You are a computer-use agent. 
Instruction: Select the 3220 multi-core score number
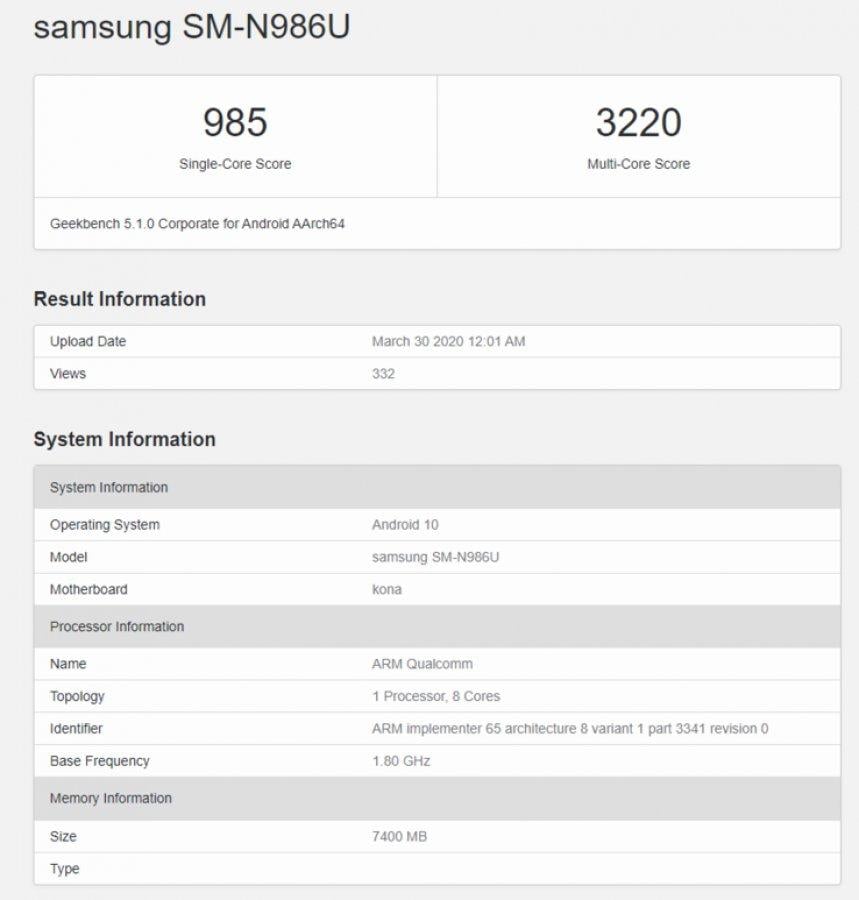pyautogui.click(x=638, y=122)
